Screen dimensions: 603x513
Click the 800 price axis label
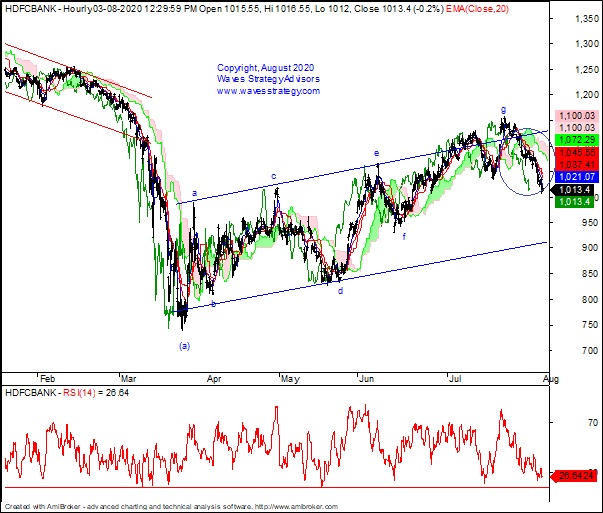(x=591, y=299)
